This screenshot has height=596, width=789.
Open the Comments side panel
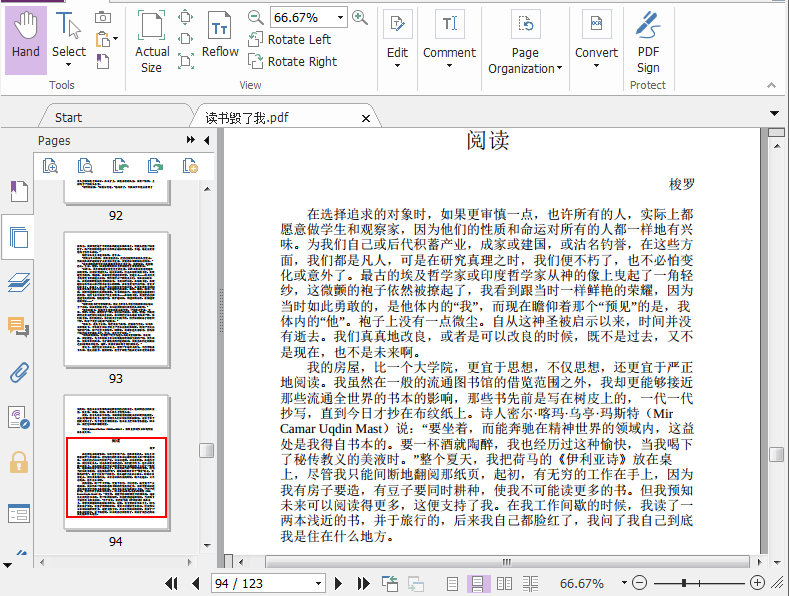pos(19,327)
